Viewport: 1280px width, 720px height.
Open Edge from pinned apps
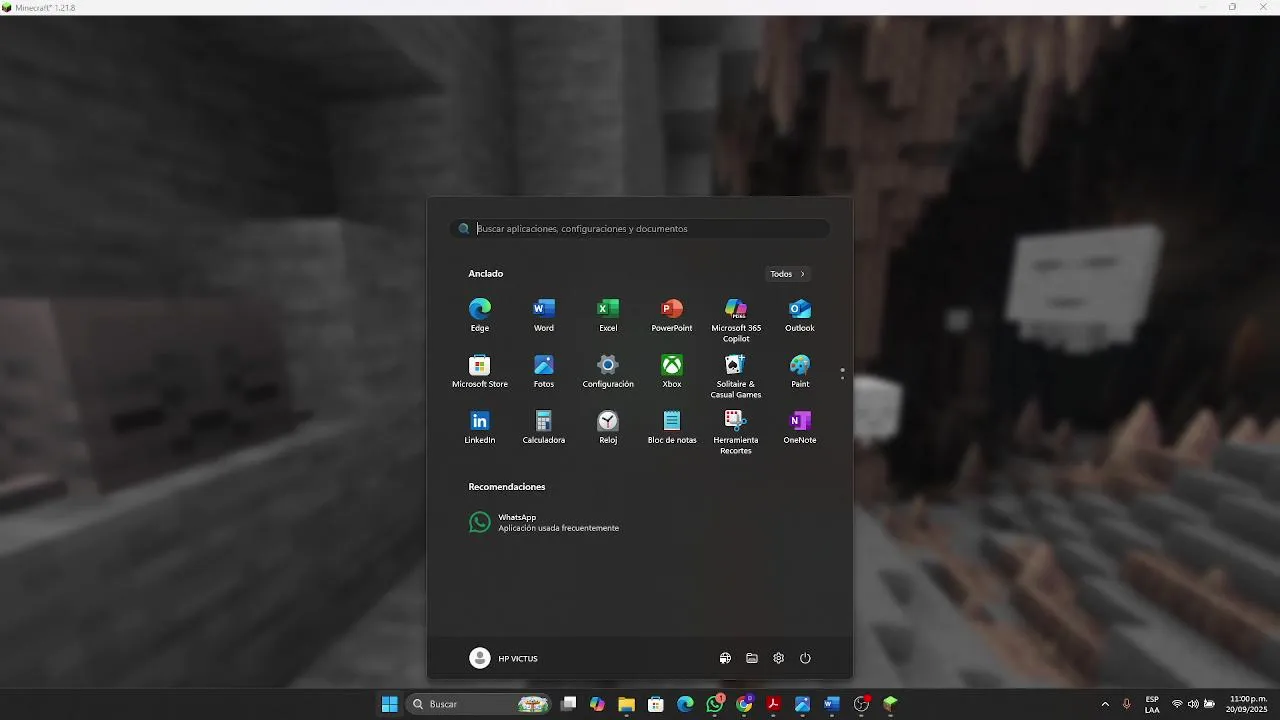coord(480,314)
